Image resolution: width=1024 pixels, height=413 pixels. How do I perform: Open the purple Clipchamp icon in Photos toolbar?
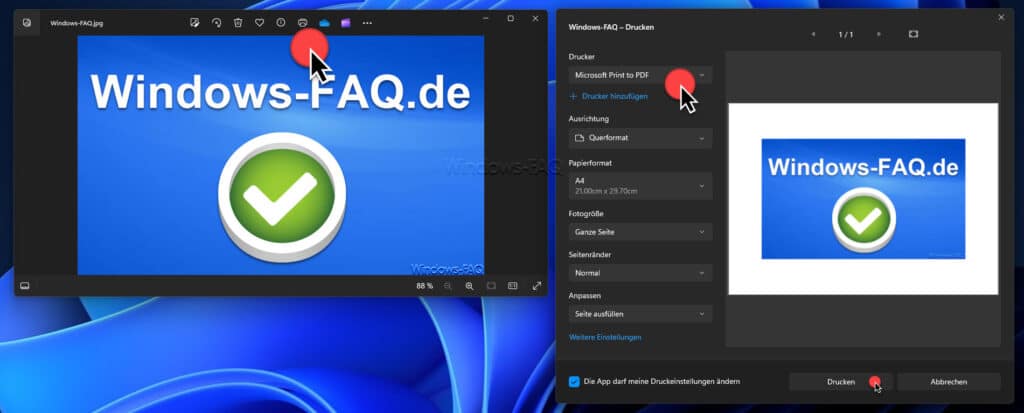click(345, 23)
